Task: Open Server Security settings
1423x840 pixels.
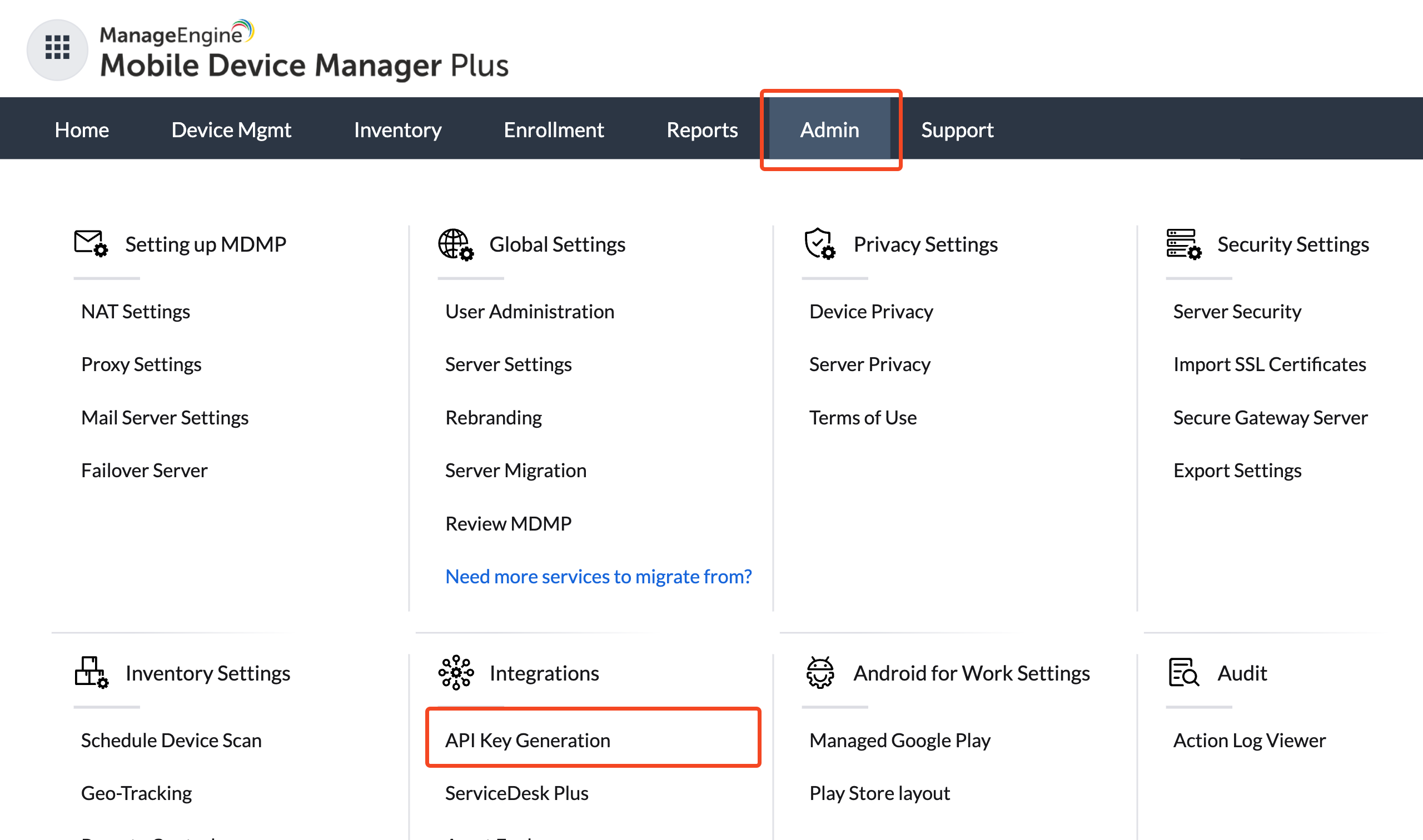Action: coord(1237,311)
